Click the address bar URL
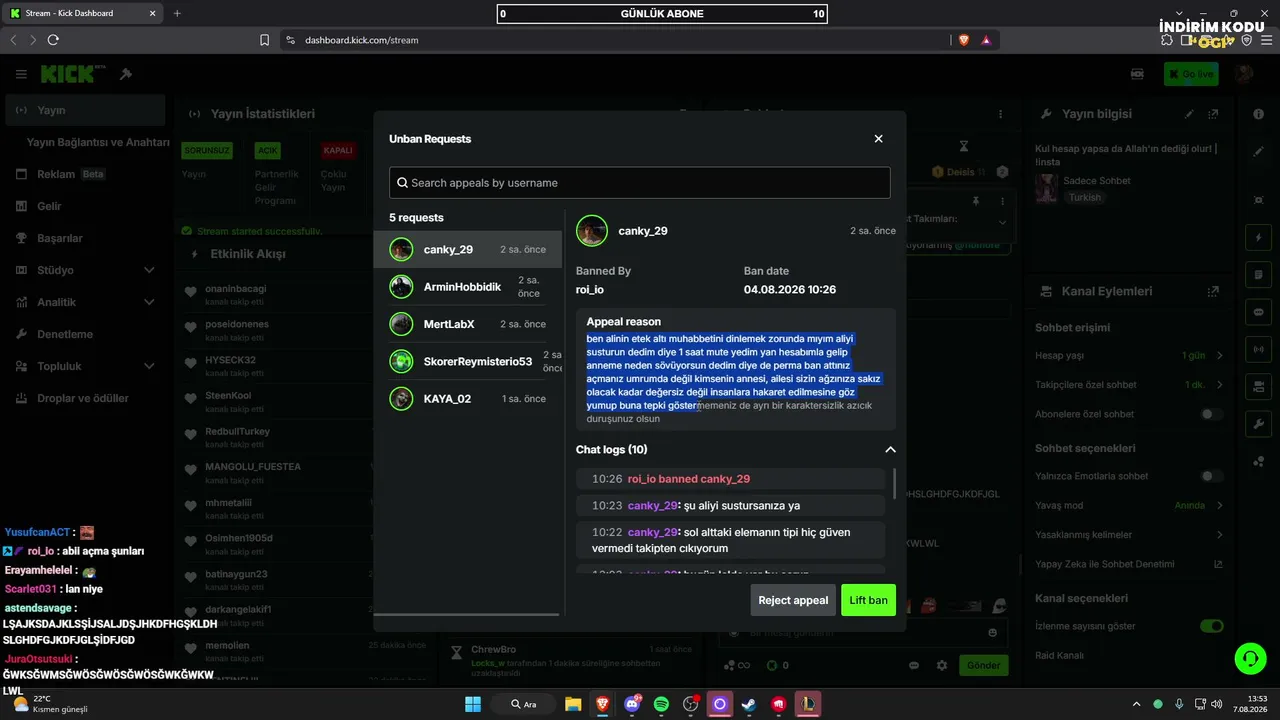1280x720 pixels. pyautogui.click(x=362, y=40)
